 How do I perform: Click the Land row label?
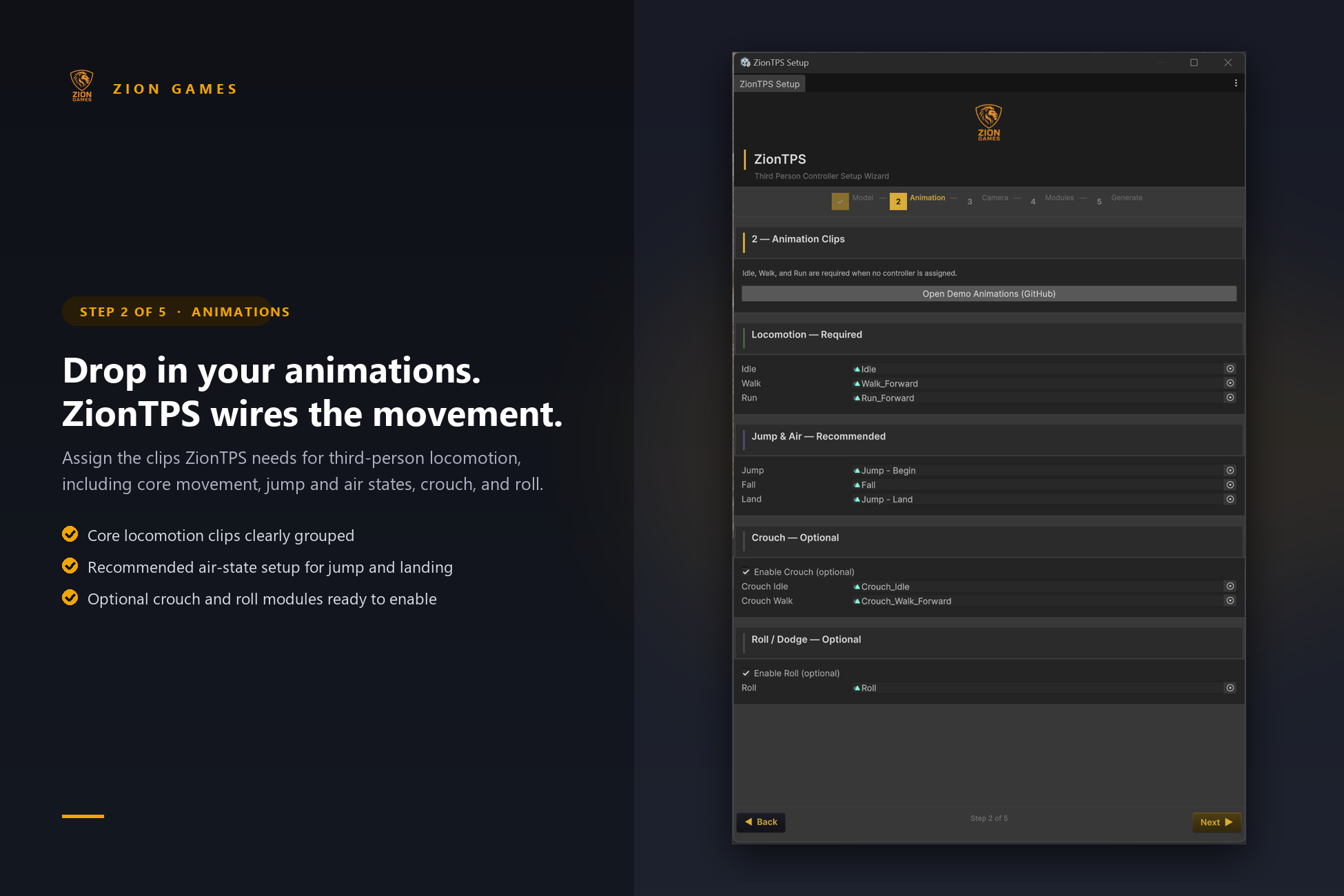pyautogui.click(x=751, y=499)
